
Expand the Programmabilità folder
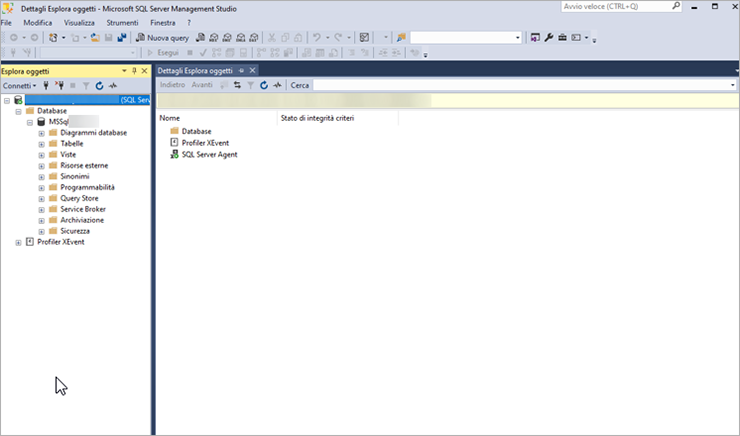coord(42,188)
